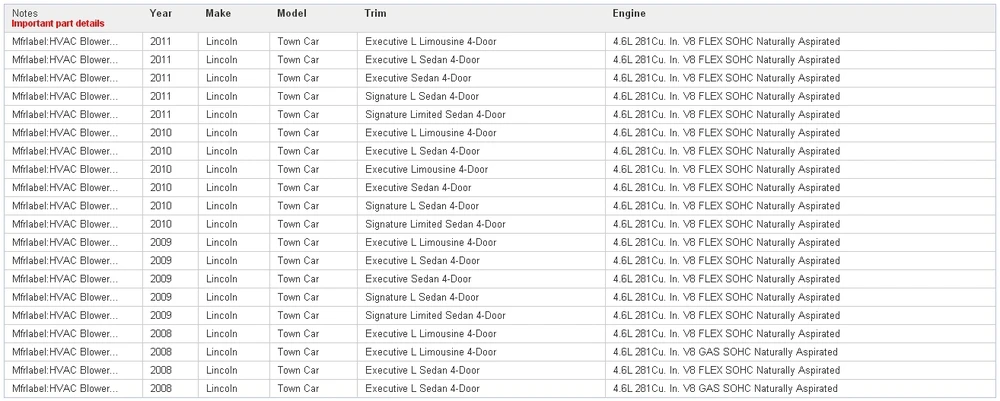Click the Engine column header

tap(629, 13)
